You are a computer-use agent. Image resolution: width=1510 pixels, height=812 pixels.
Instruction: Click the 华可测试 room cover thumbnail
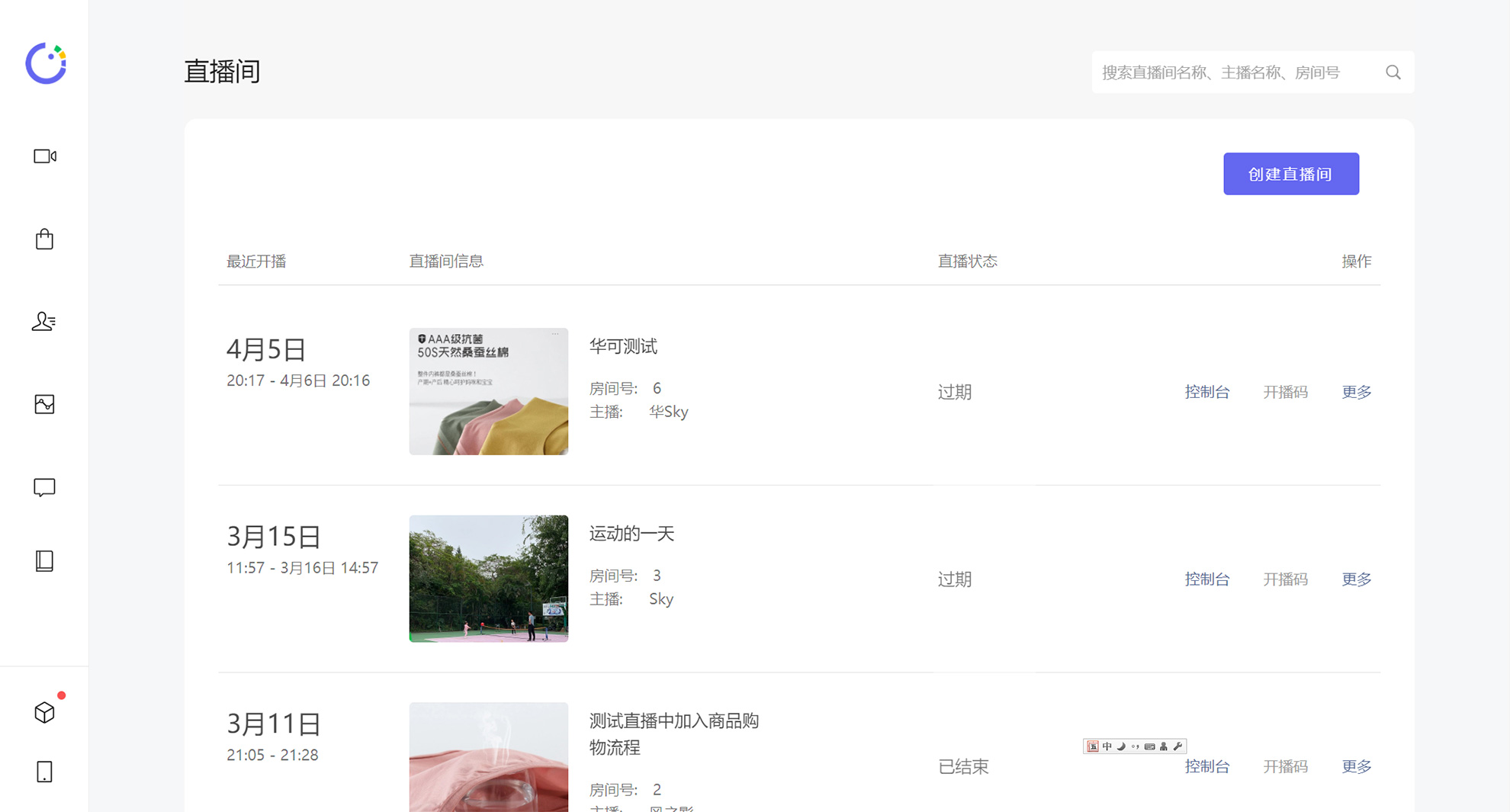(x=488, y=391)
